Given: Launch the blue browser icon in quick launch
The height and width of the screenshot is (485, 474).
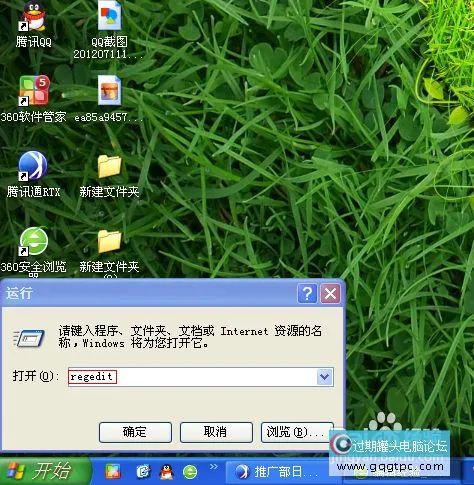Looking at the screenshot, I should (x=143, y=472).
